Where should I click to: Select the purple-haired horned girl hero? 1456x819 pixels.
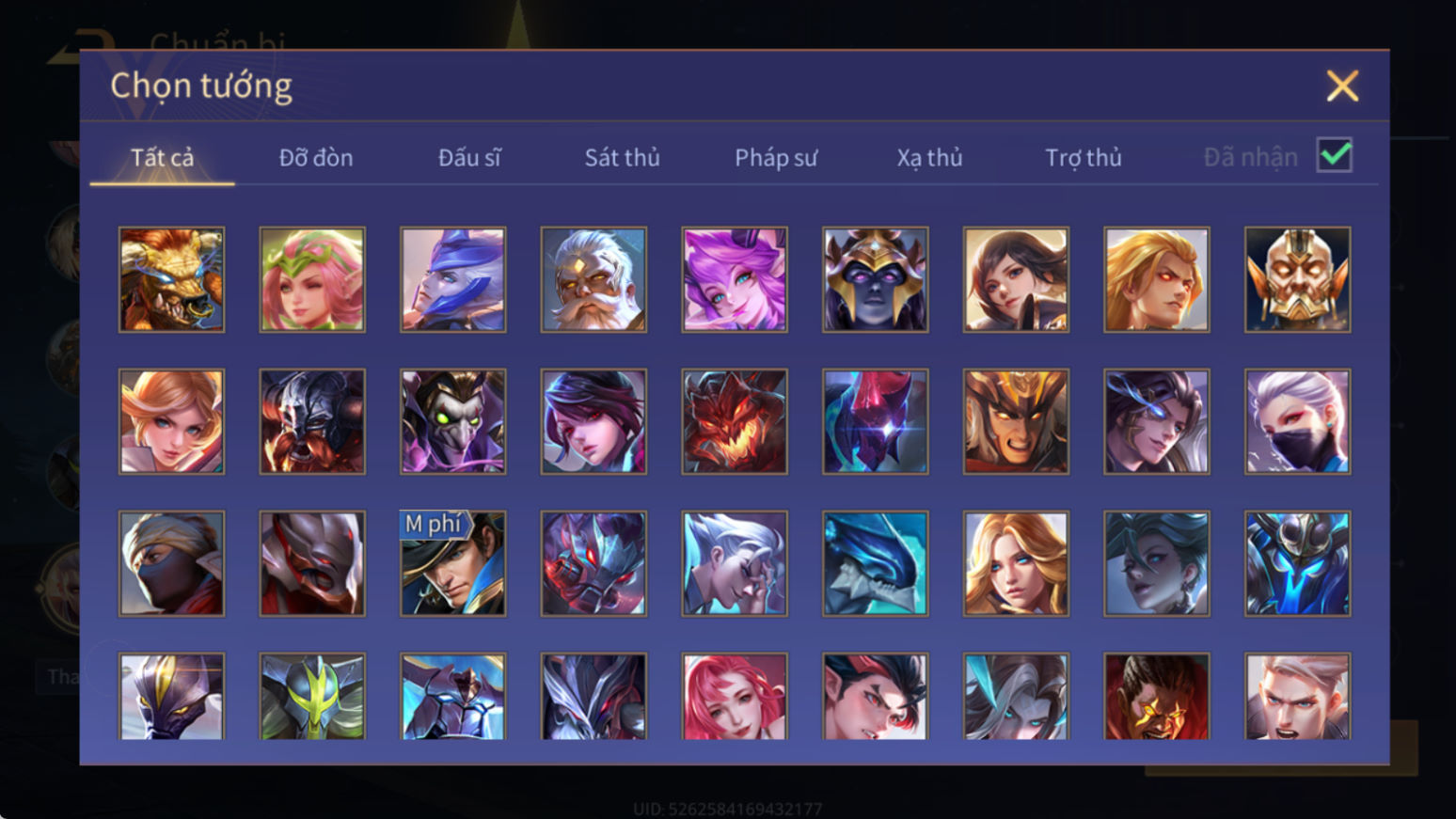pos(735,279)
